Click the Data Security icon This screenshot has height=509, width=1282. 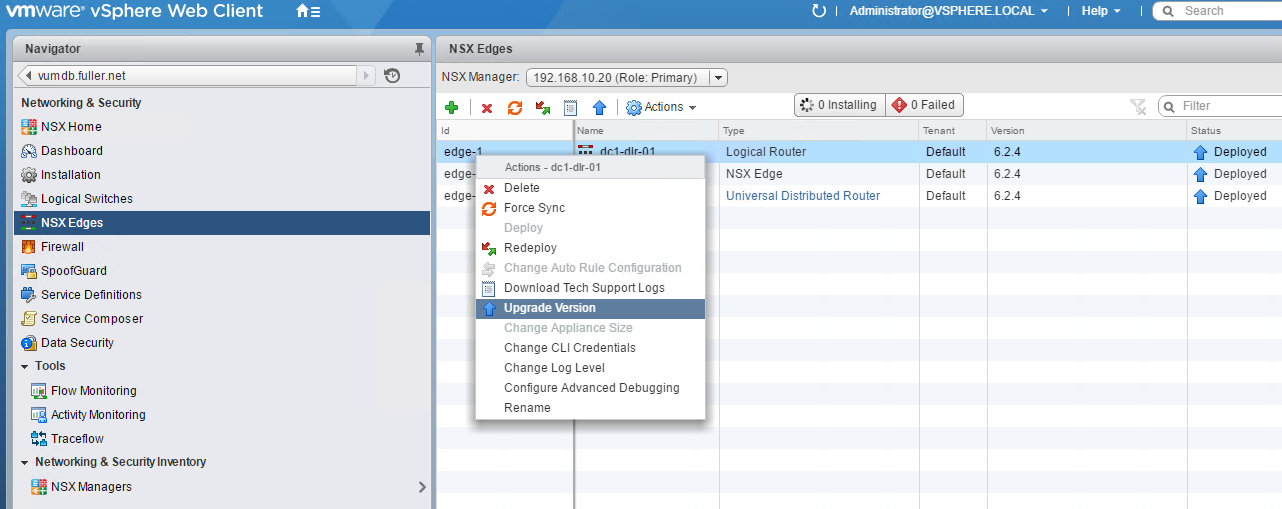(x=29, y=343)
